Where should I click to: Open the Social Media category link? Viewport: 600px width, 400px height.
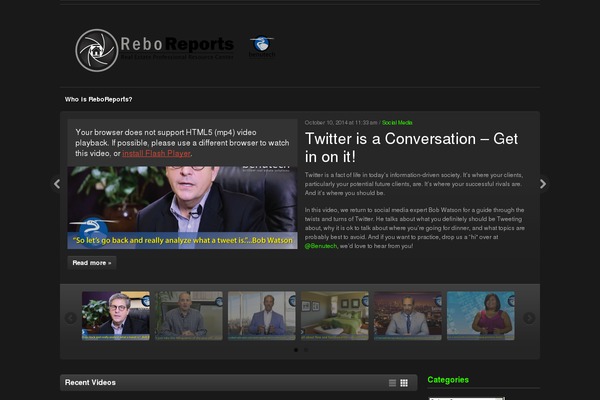pos(397,123)
